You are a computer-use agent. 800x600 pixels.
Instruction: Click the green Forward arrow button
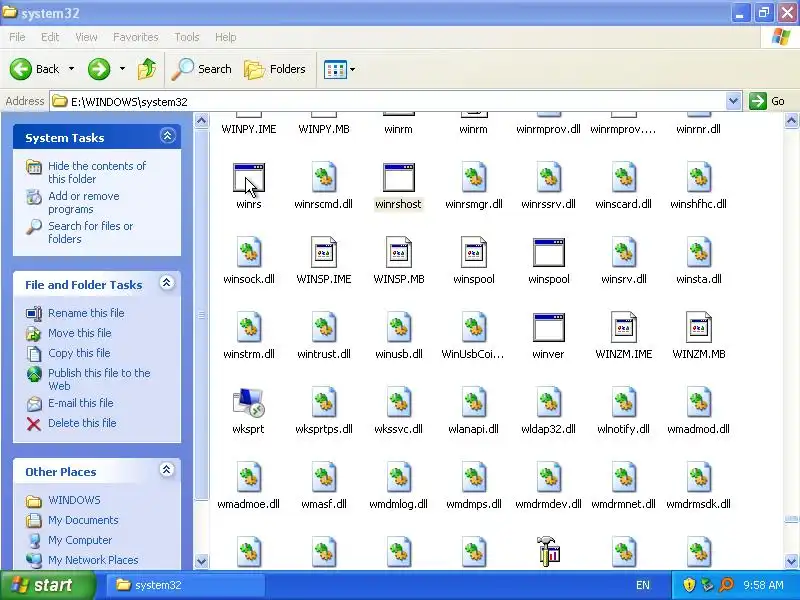pyautogui.click(x=99, y=69)
